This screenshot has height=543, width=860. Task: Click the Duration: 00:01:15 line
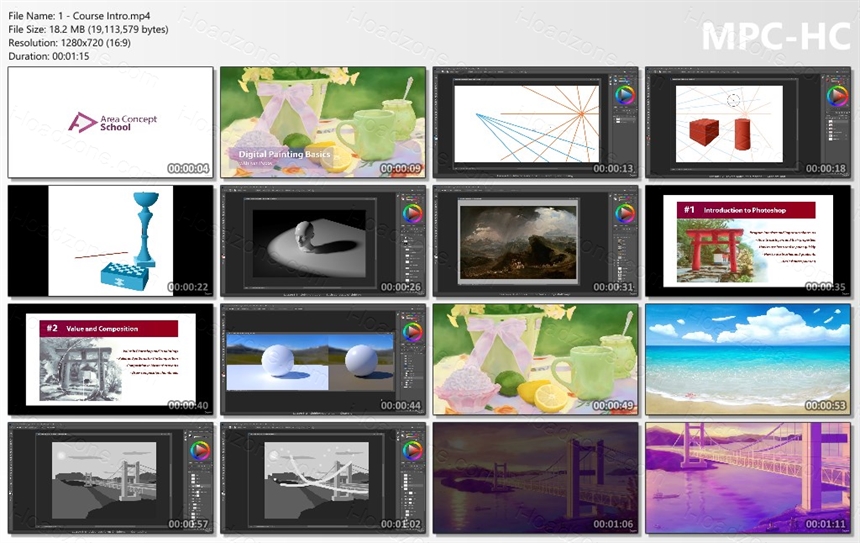pos(49,56)
